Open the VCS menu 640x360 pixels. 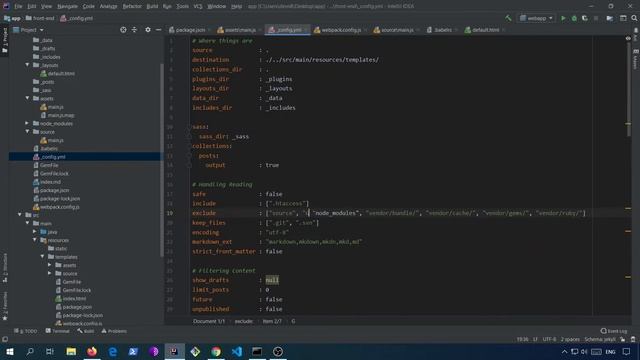pos(198,6)
